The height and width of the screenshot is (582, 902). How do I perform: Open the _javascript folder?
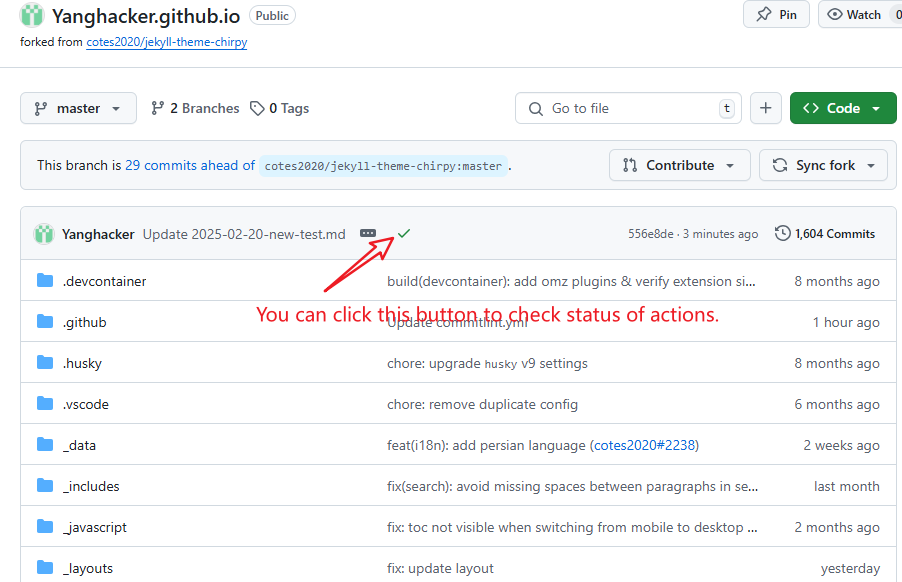pos(94,527)
